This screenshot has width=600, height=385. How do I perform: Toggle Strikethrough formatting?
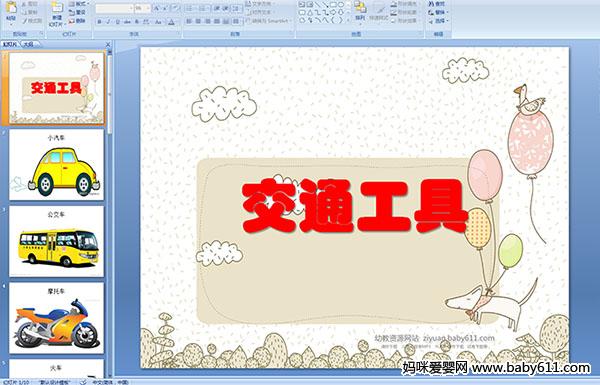tap(127, 22)
